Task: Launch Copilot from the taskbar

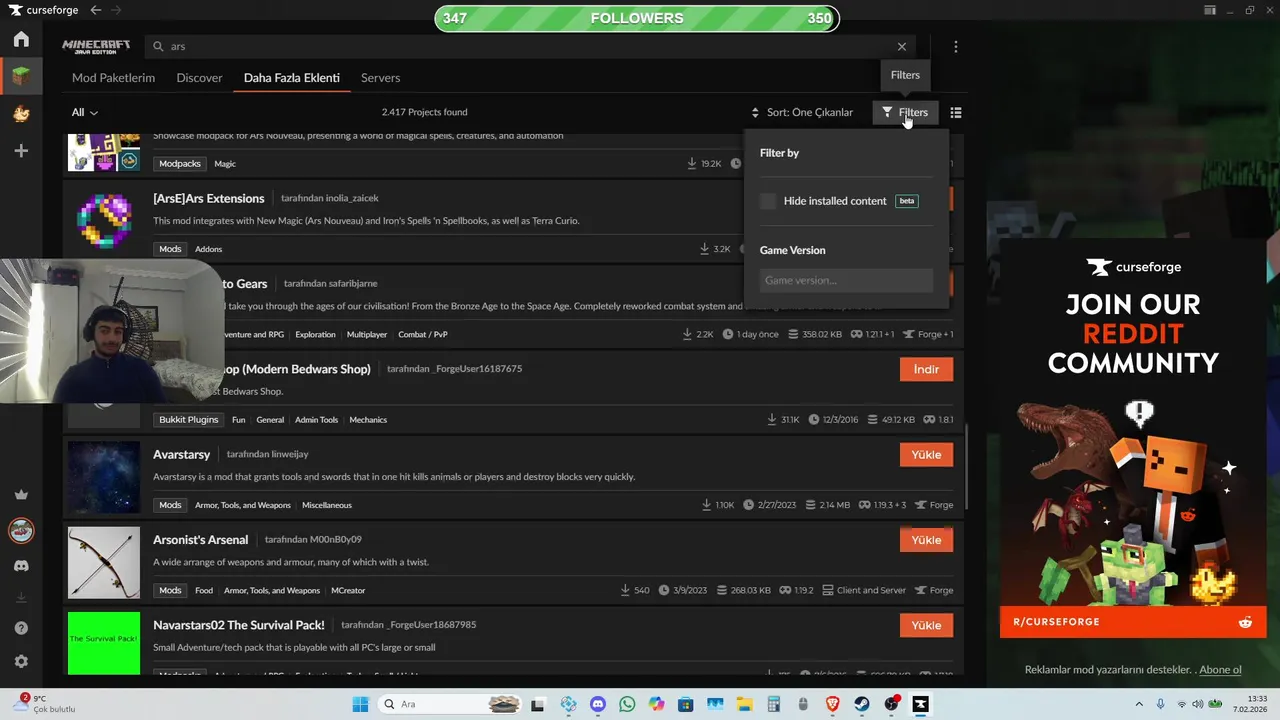Action: 656,704
